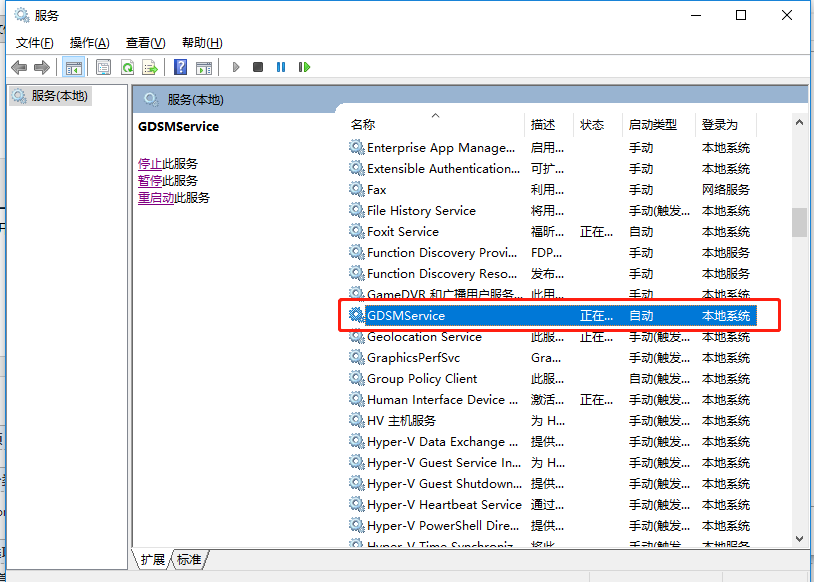Select the Hyper-V Guest Service In... row
The image size is (814, 582).
[x=552, y=462]
